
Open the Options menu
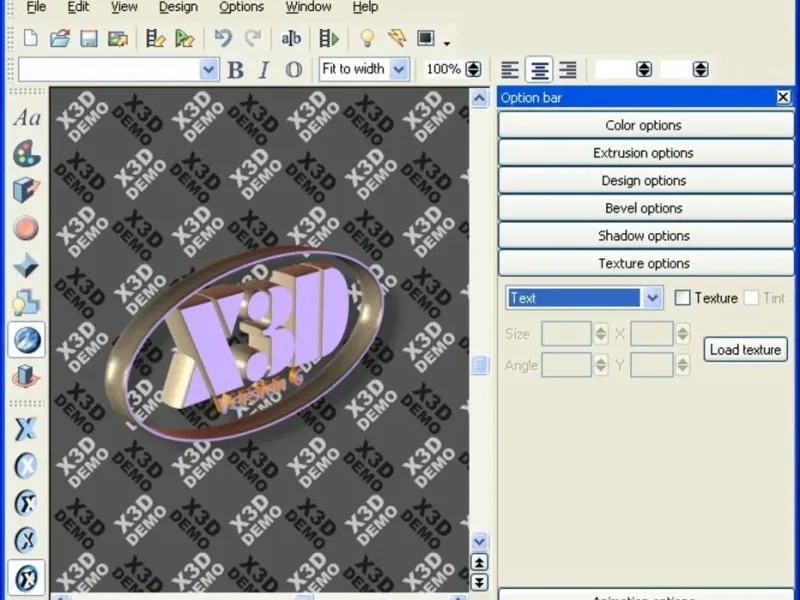241,7
